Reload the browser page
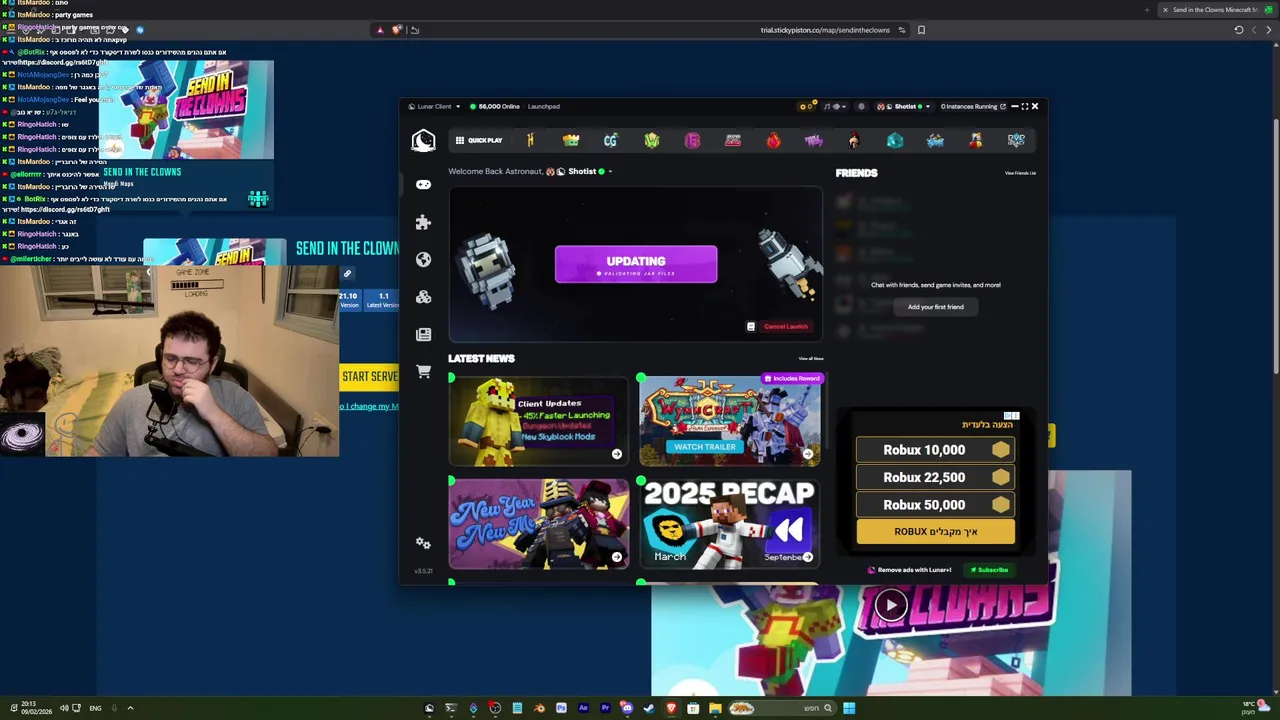Image resolution: width=1280 pixels, height=720 pixels. point(1239,30)
